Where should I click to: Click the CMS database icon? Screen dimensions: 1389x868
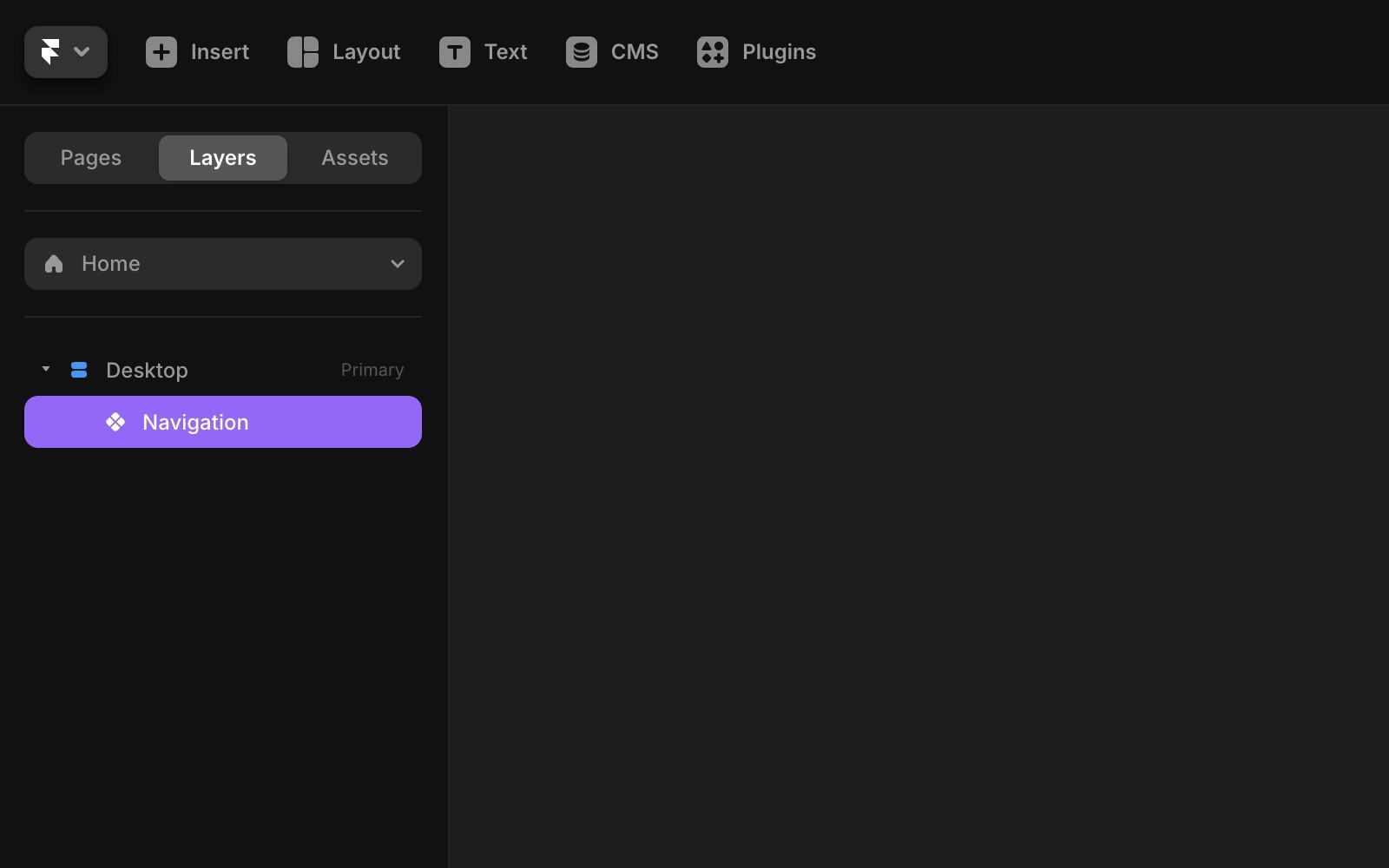[x=582, y=52]
